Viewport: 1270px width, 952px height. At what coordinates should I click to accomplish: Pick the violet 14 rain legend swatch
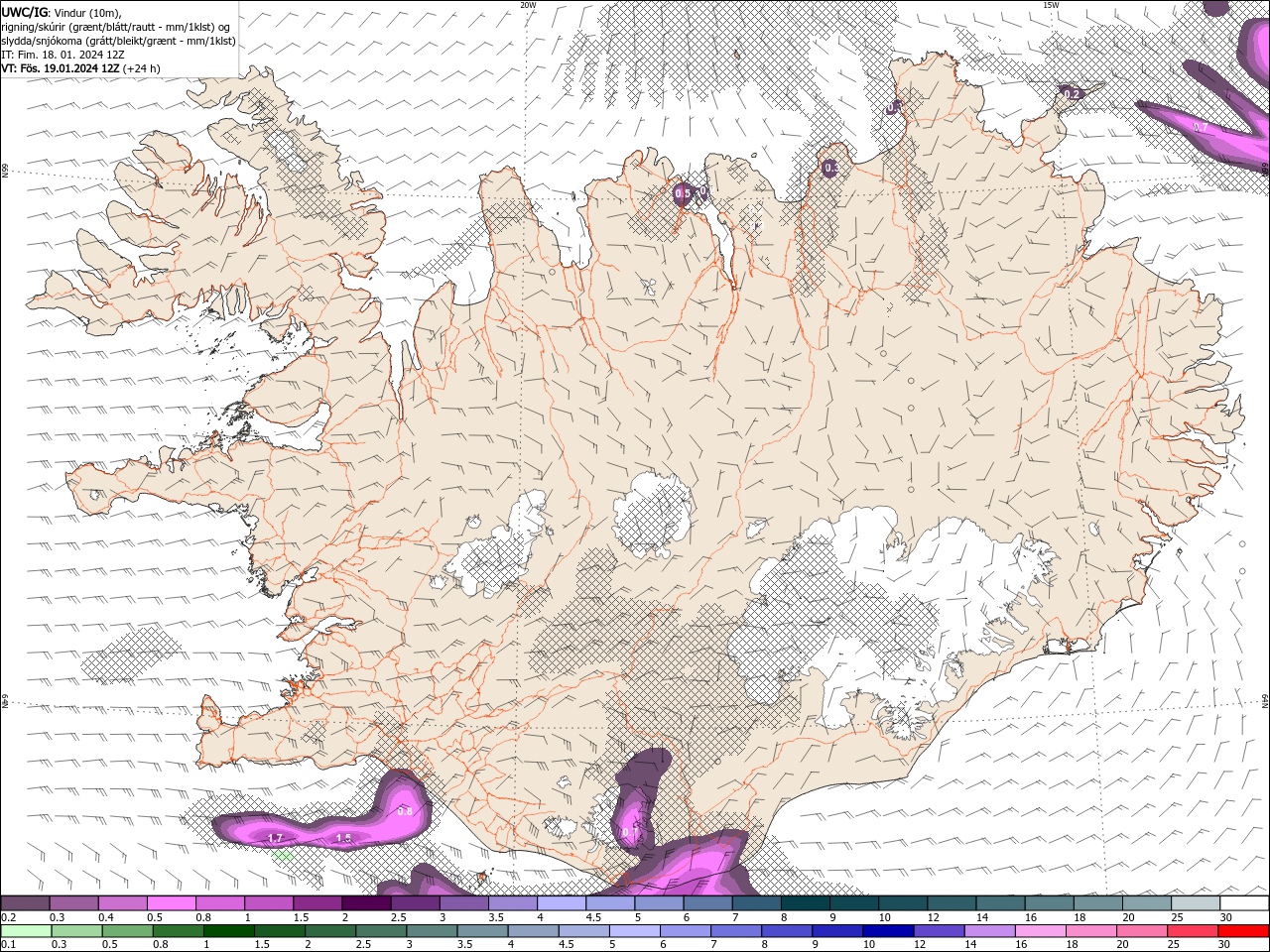click(989, 931)
